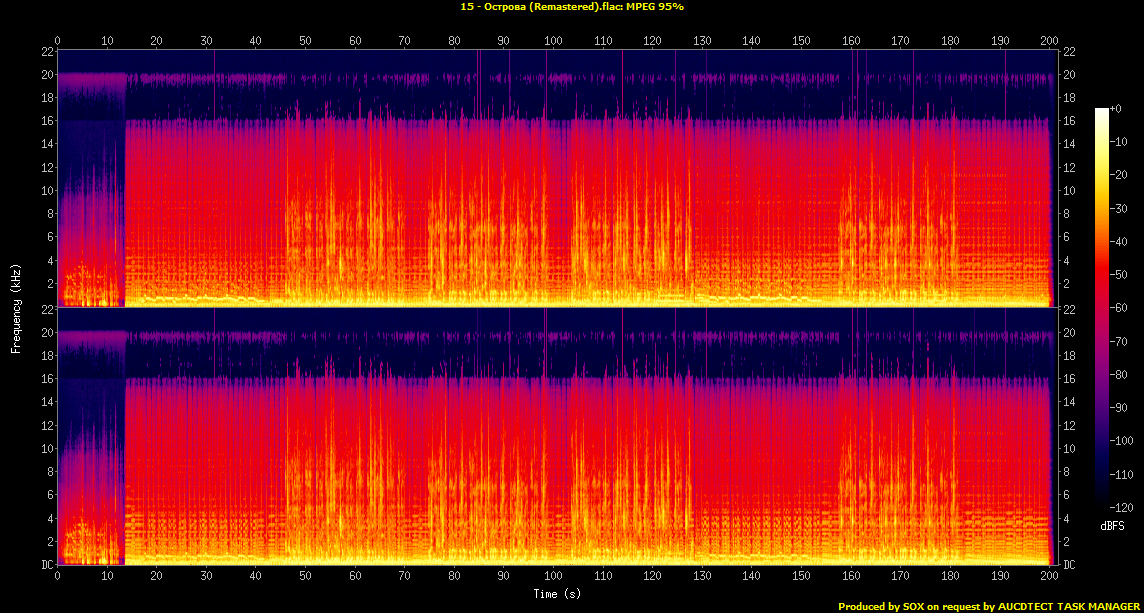Select the 50 mark on bottom time axis

(x=305, y=577)
